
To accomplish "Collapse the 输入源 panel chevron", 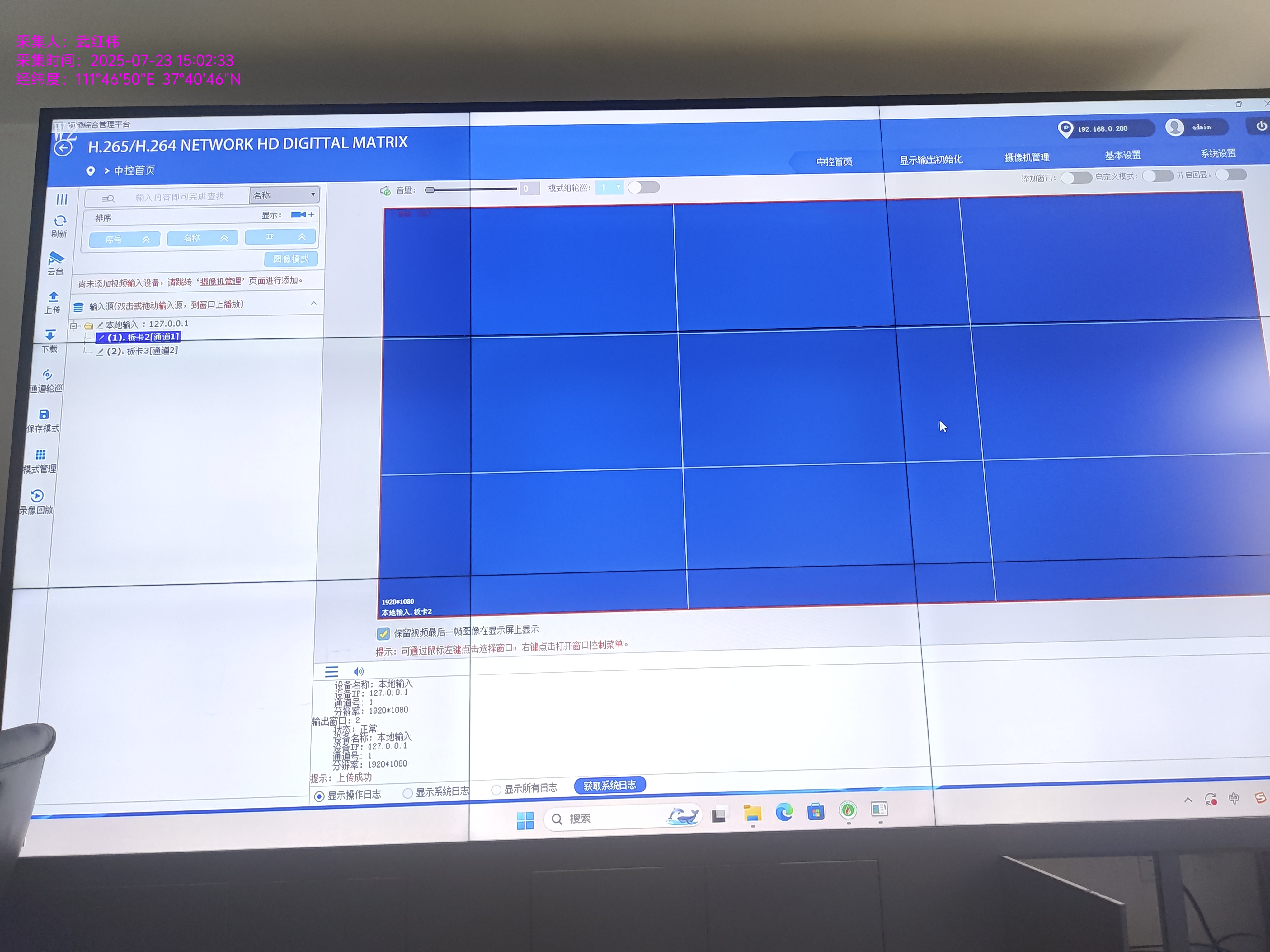I will (x=313, y=303).
